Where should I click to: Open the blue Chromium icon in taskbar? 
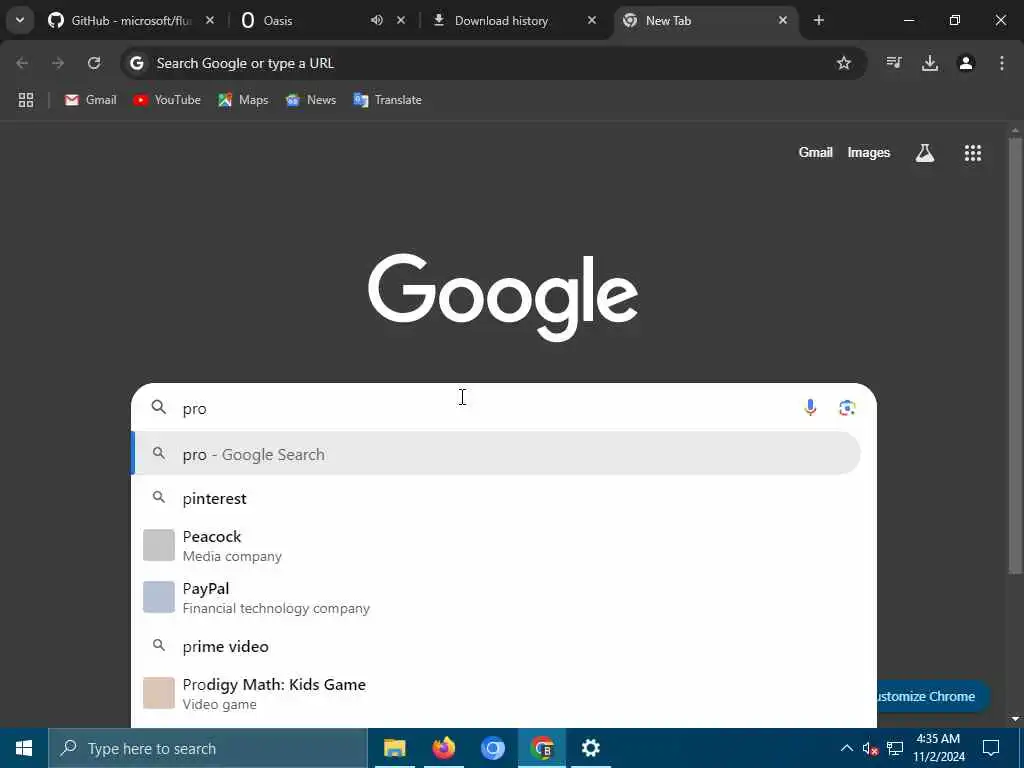(492, 748)
